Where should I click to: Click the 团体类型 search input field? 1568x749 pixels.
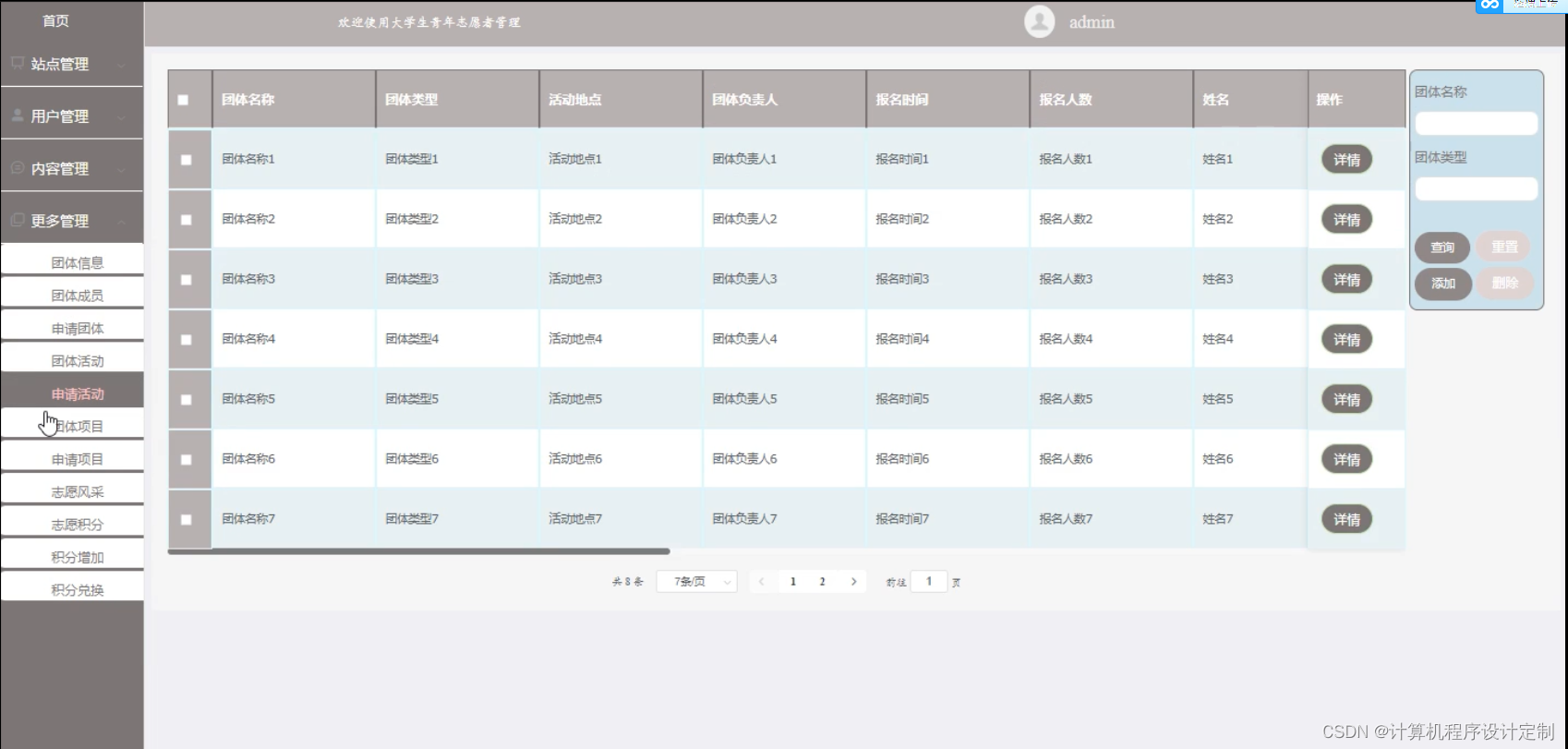1476,188
